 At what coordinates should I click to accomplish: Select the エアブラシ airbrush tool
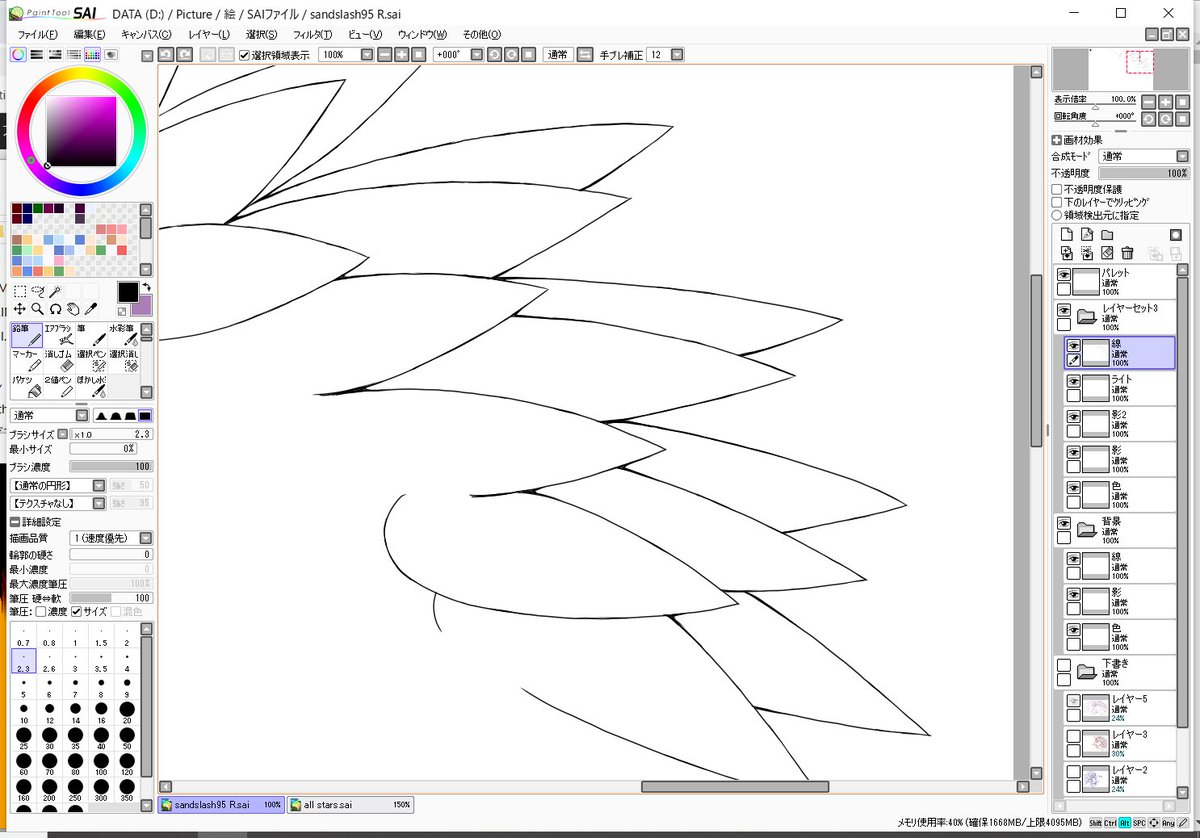pyautogui.click(x=59, y=335)
